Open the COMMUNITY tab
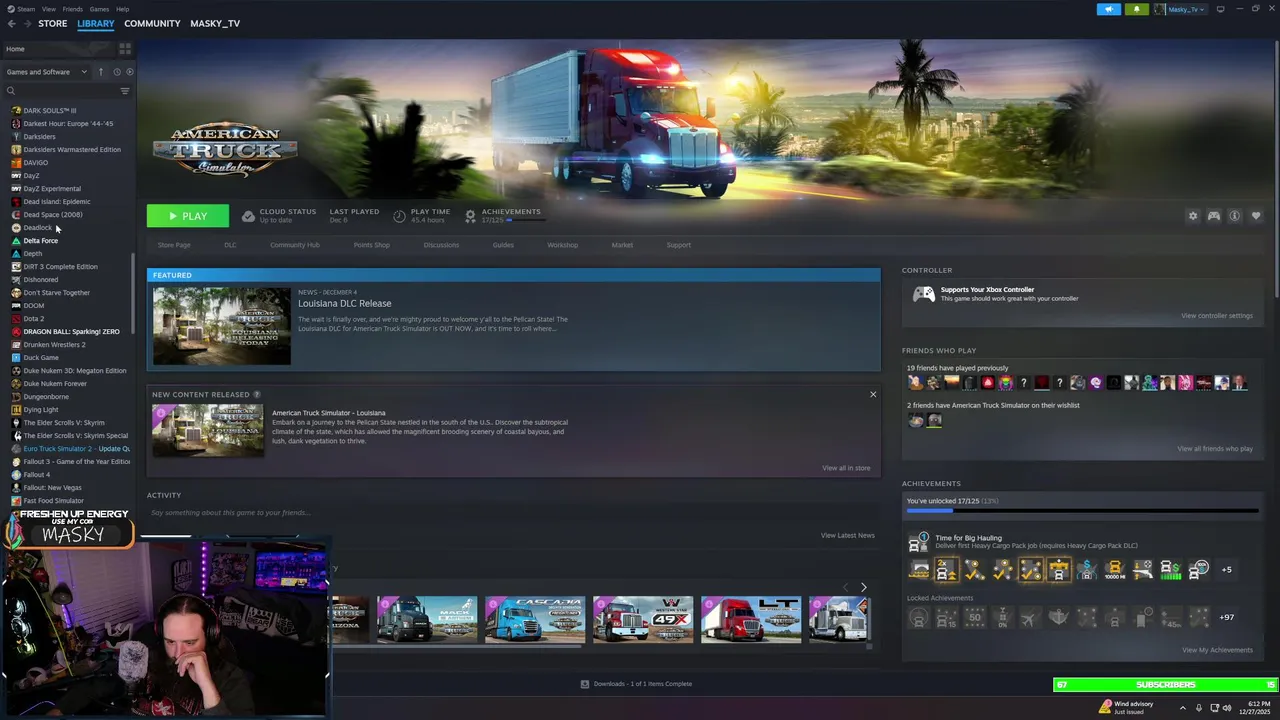This screenshot has height=720, width=1280. [152, 23]
